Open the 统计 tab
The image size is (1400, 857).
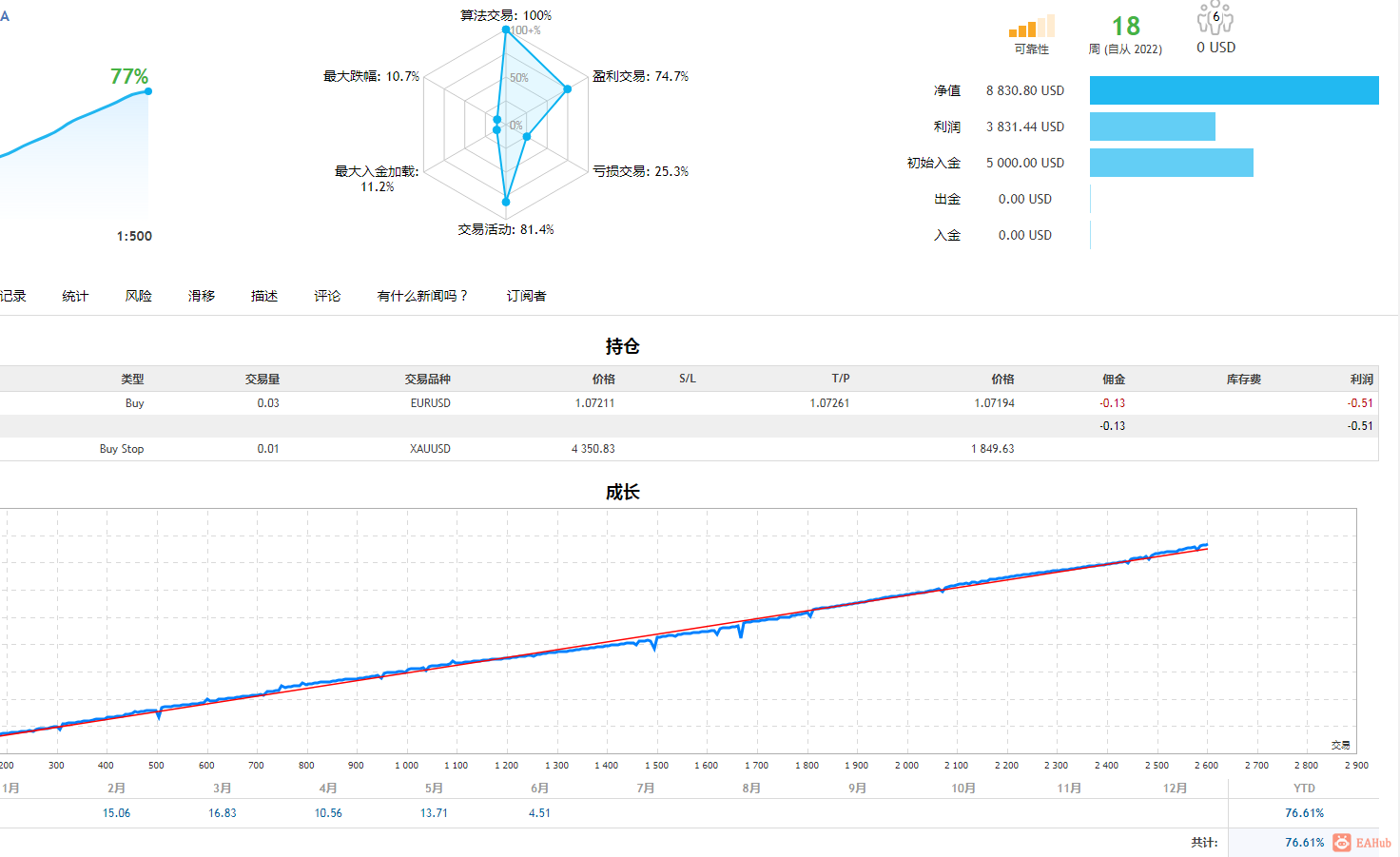(75, 296)
